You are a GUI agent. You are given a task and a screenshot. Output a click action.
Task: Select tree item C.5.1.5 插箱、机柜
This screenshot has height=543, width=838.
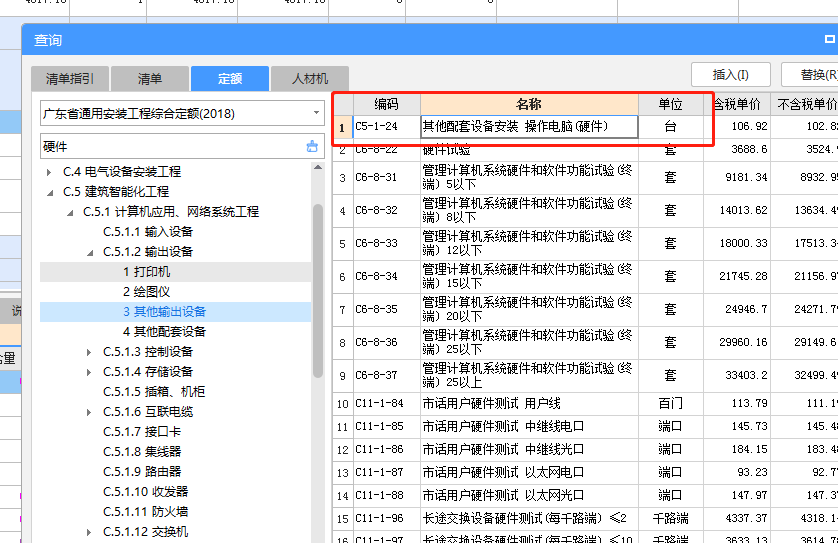coord(154,392)
